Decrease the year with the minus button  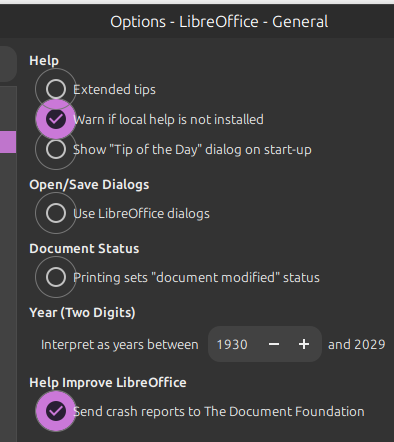click(x=274, y=344)
